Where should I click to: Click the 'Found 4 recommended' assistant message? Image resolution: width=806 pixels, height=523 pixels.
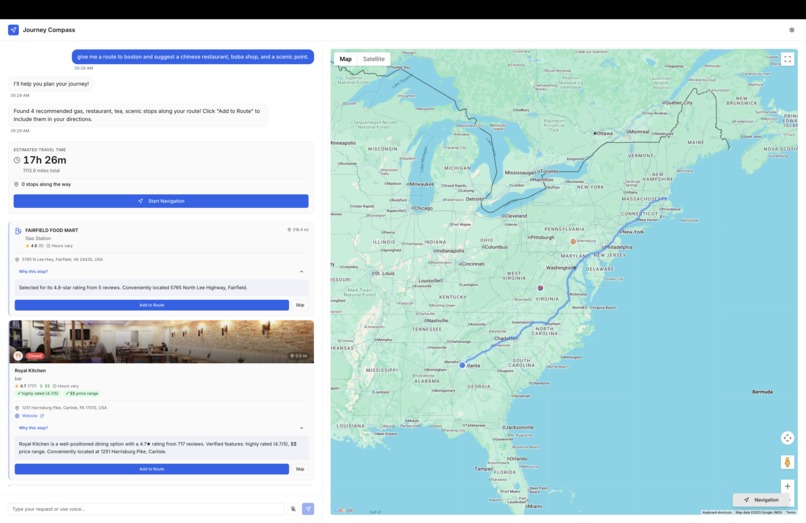[x=138, y=115]
